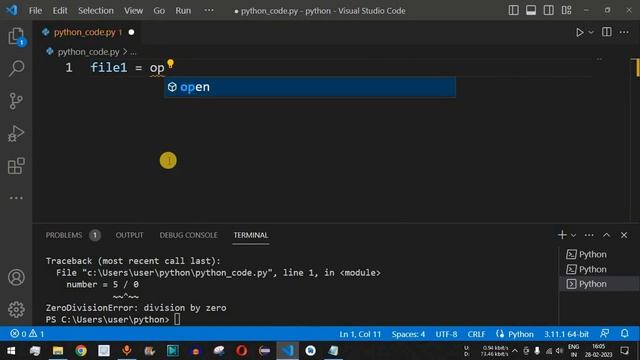The image size is (640, 360).
Task: Open the Selection menu
Action: coord(96,11)
